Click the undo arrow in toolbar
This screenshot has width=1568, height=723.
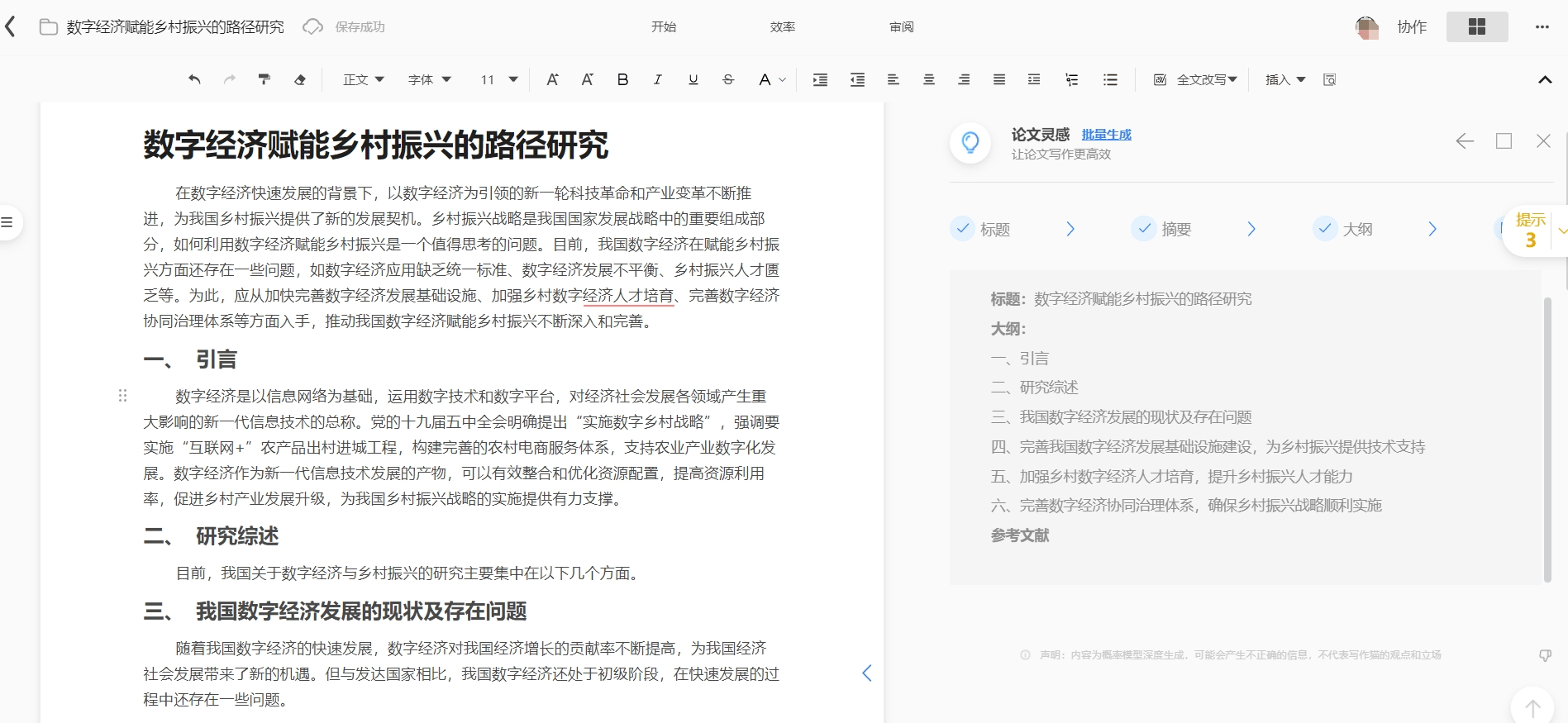pyautogui.click(x=194, y=79)
